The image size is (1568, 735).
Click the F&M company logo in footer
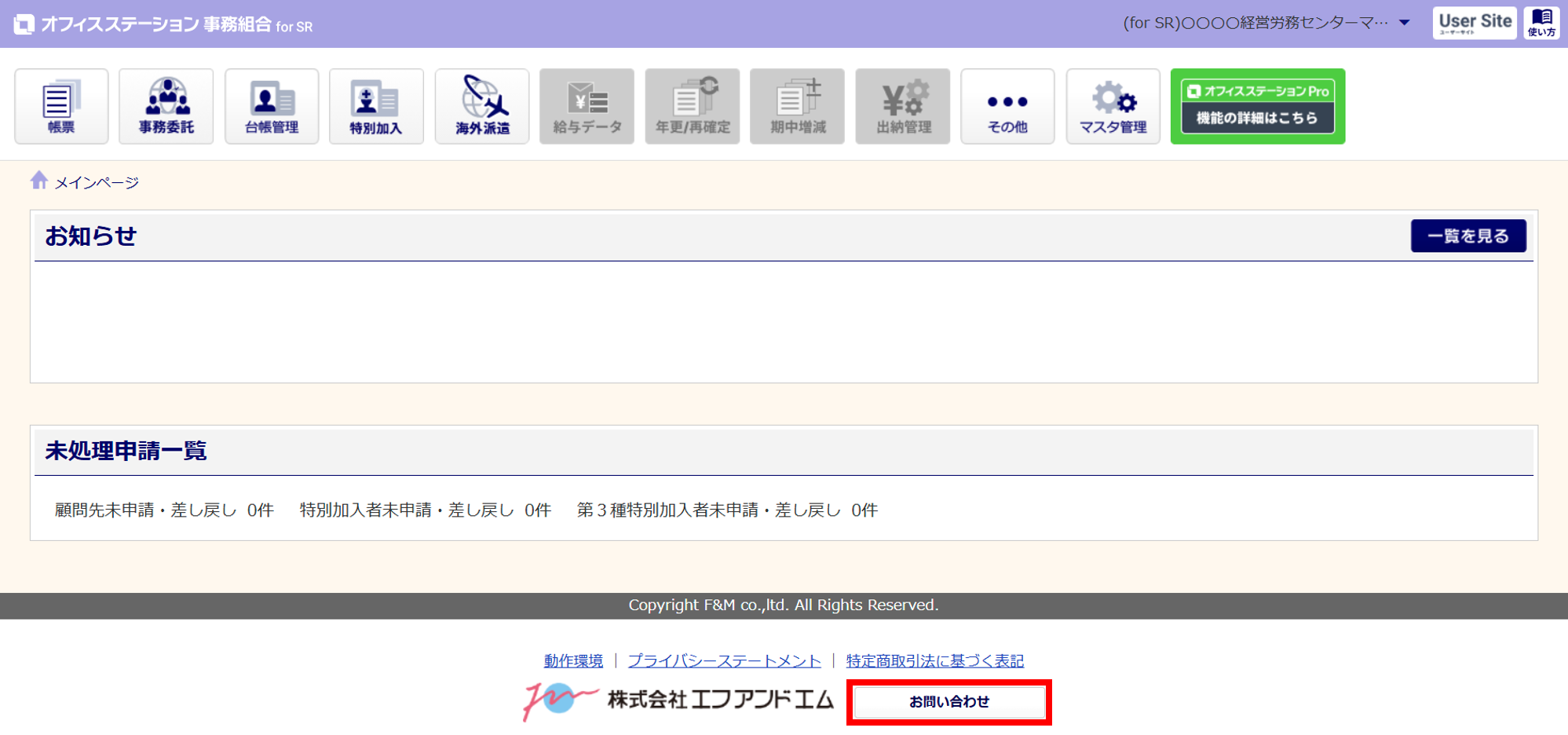click(678, 700)
